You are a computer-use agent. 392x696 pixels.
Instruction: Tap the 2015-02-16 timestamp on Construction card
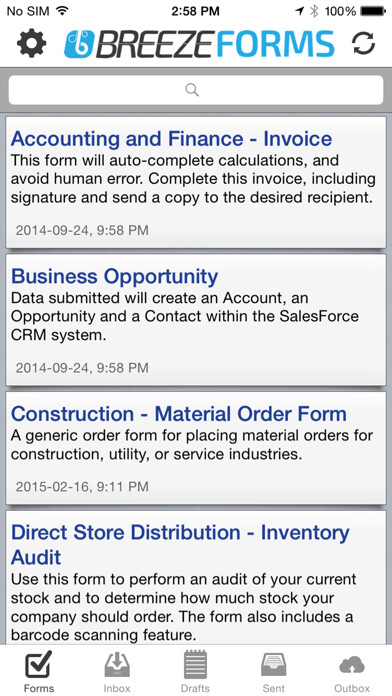pyautogui.click(x=82, y=486)
